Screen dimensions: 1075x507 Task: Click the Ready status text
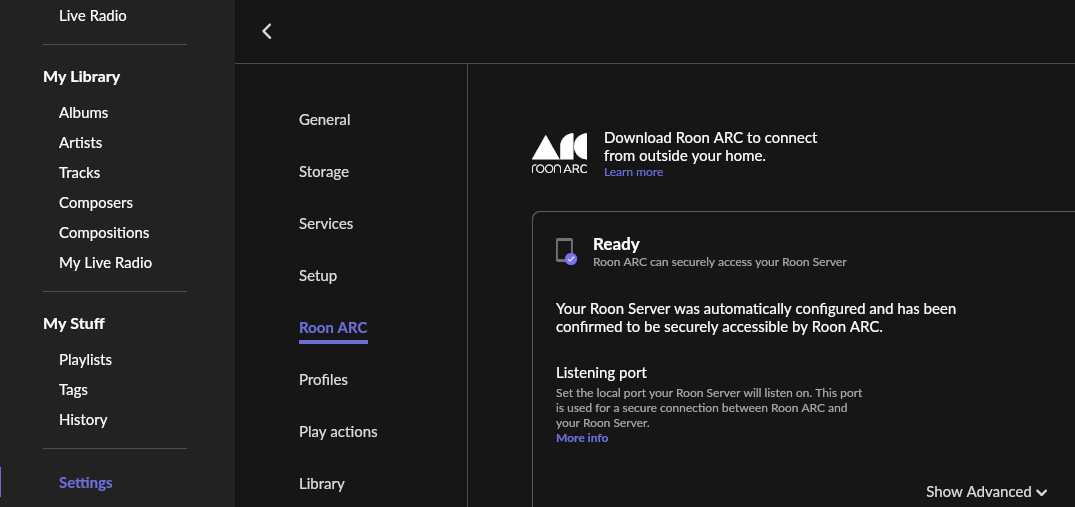[x=616, y=244]
